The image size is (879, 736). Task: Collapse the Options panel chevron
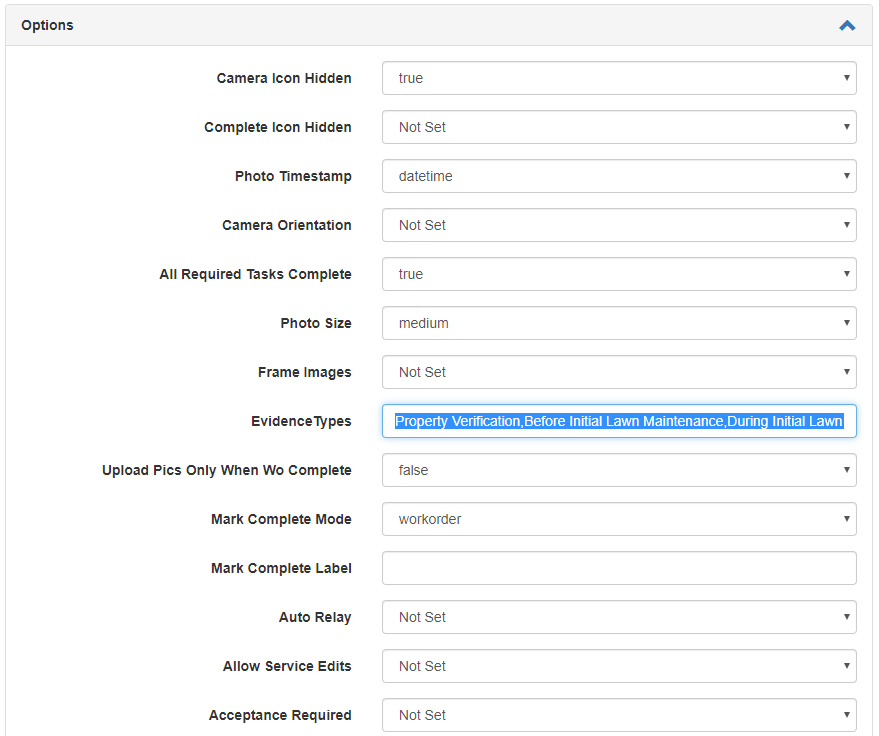(847, 26)
